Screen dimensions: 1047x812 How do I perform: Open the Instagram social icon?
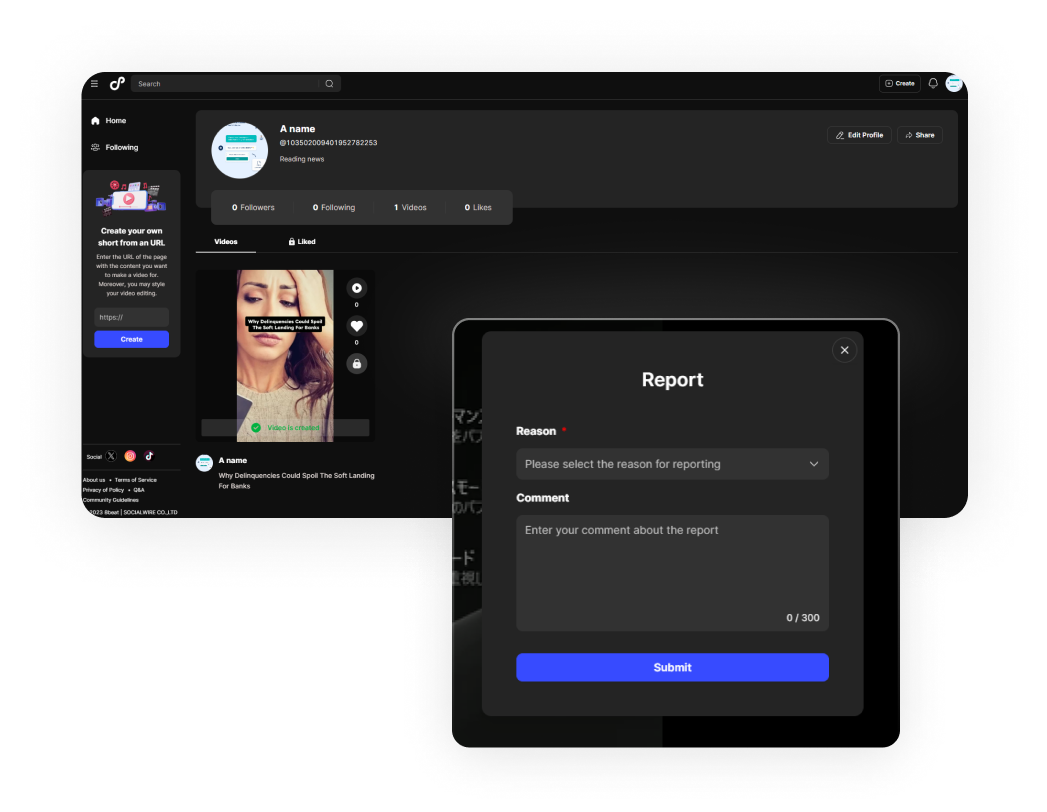tap(130, 456)
